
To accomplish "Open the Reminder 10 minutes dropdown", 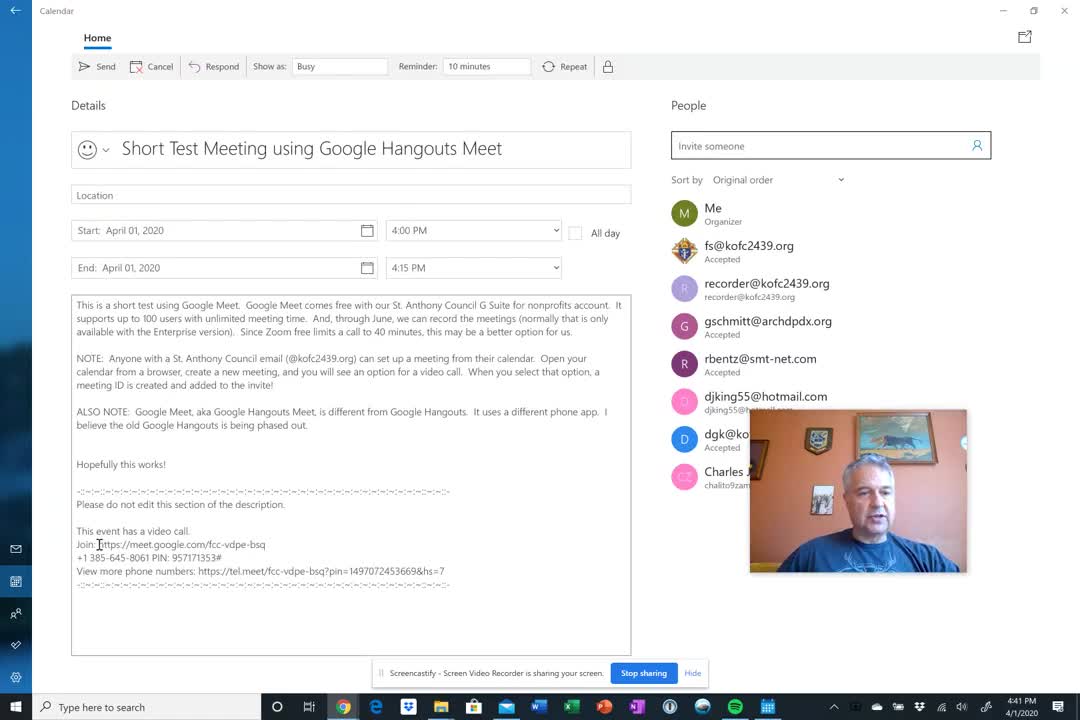I will 486,67.
